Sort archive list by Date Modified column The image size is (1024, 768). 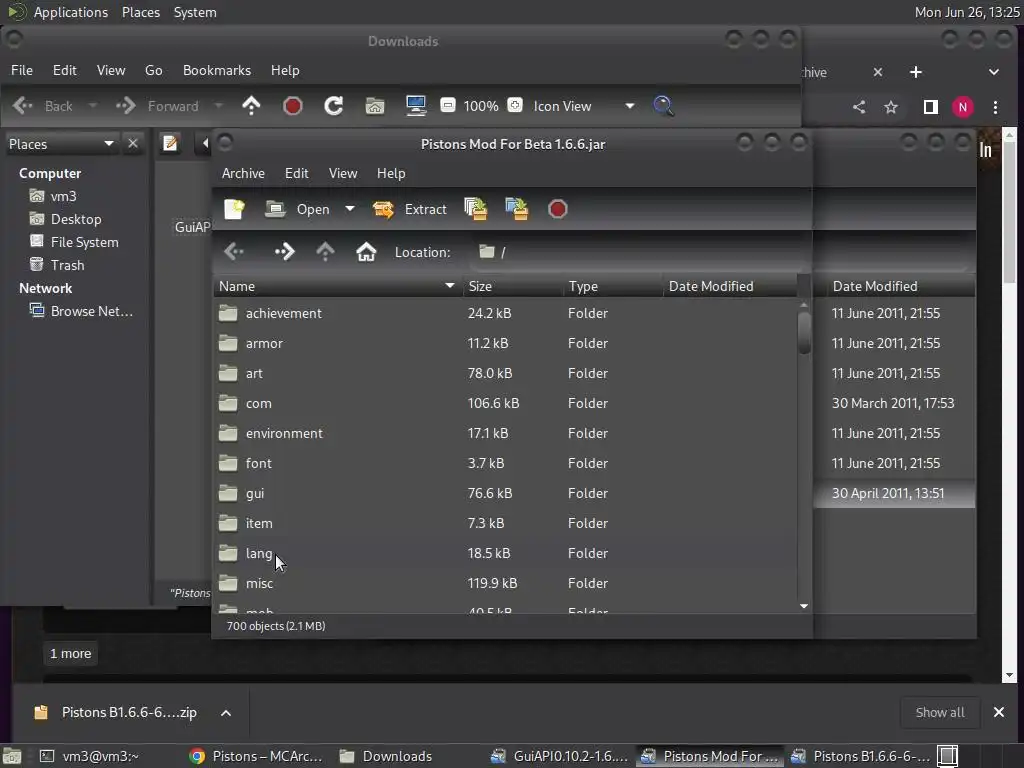click(730, 286)
